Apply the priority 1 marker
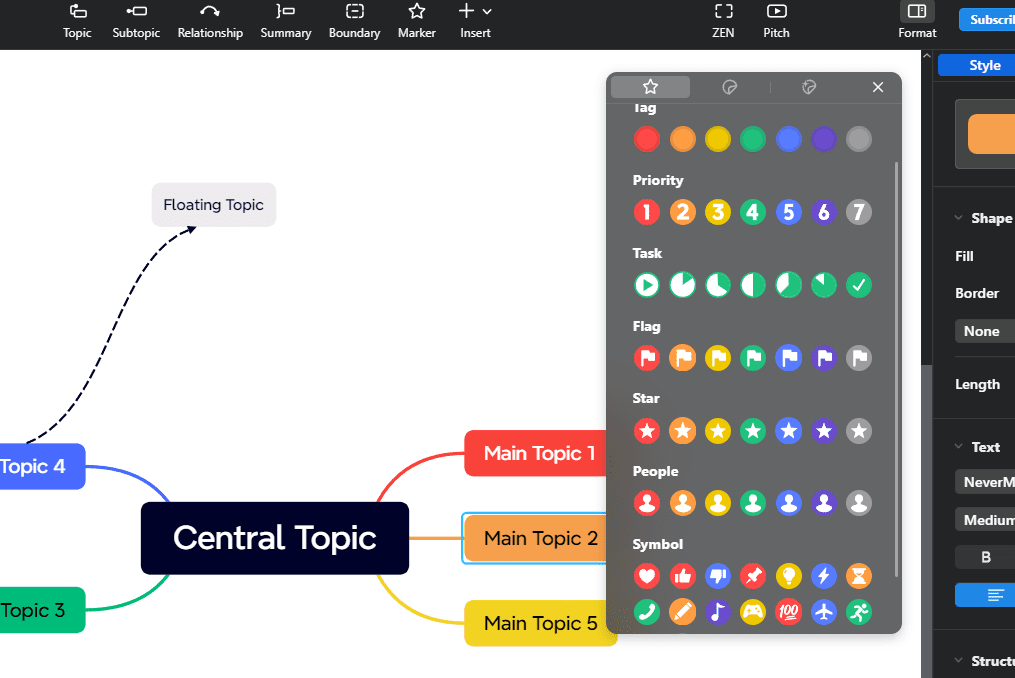Image resolution: width=1015 pixels, height=678 pixels. (x=646, y=212)
